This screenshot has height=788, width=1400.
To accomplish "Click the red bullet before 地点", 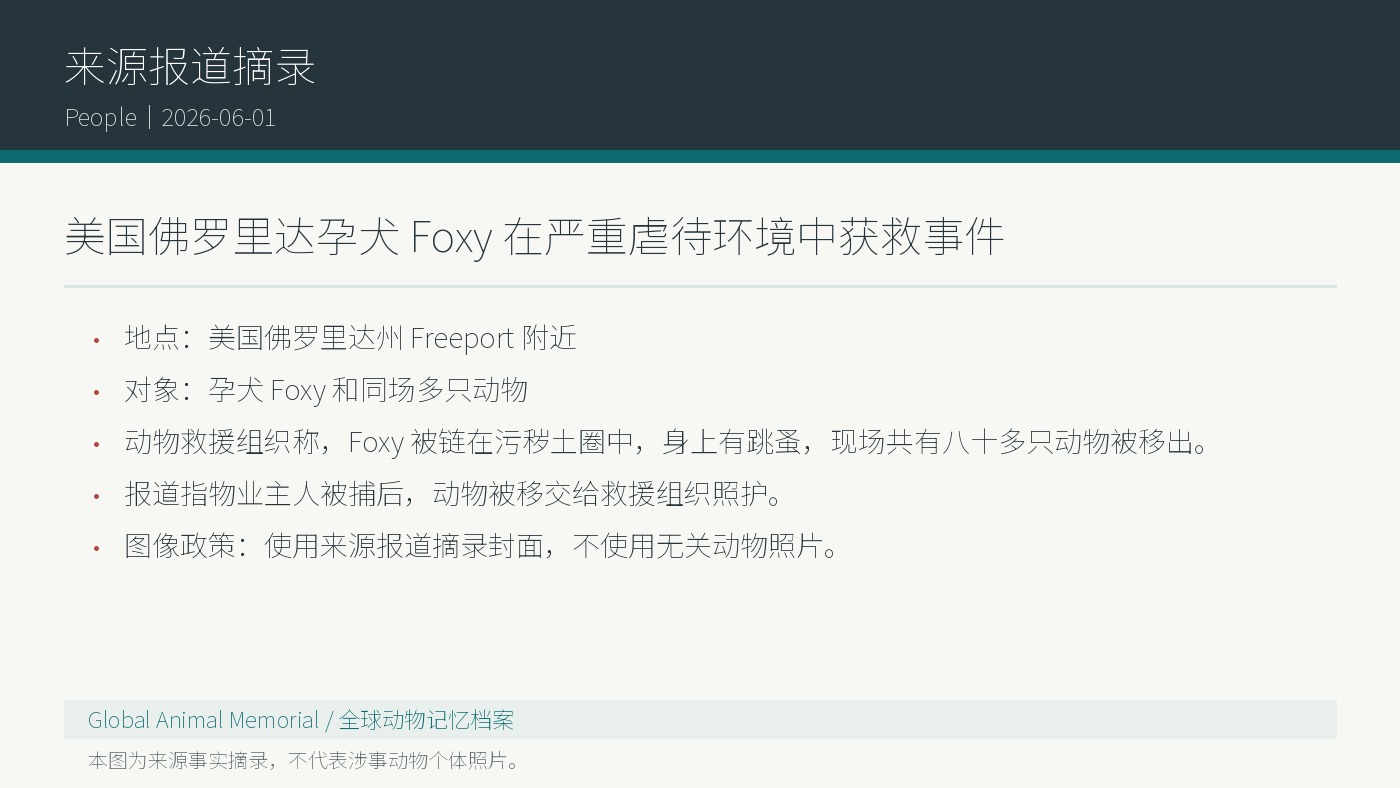I will pos(97,340).
